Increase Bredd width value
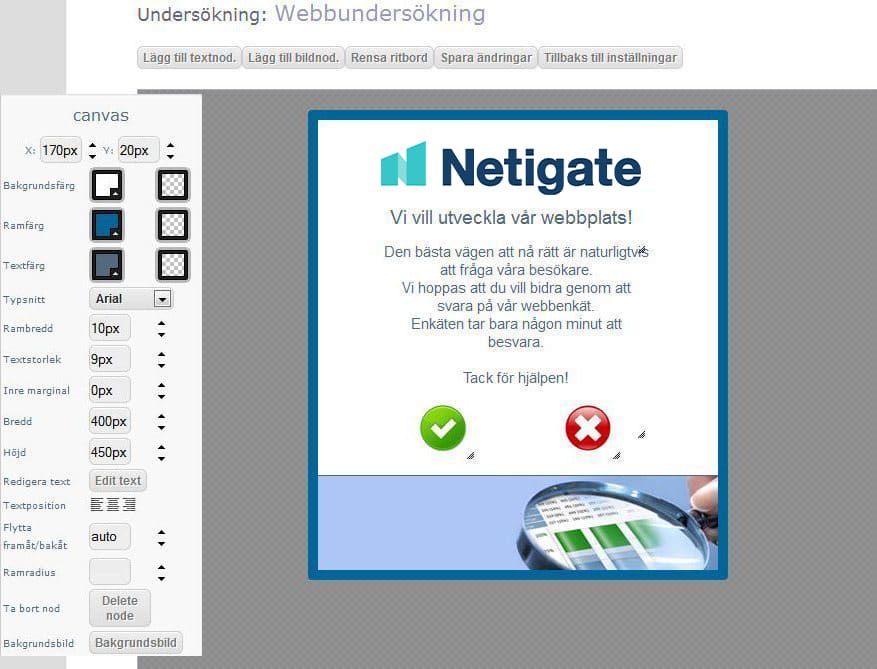Image resolution: width=877 pixels, height=669 pixels. coord(162,416)
